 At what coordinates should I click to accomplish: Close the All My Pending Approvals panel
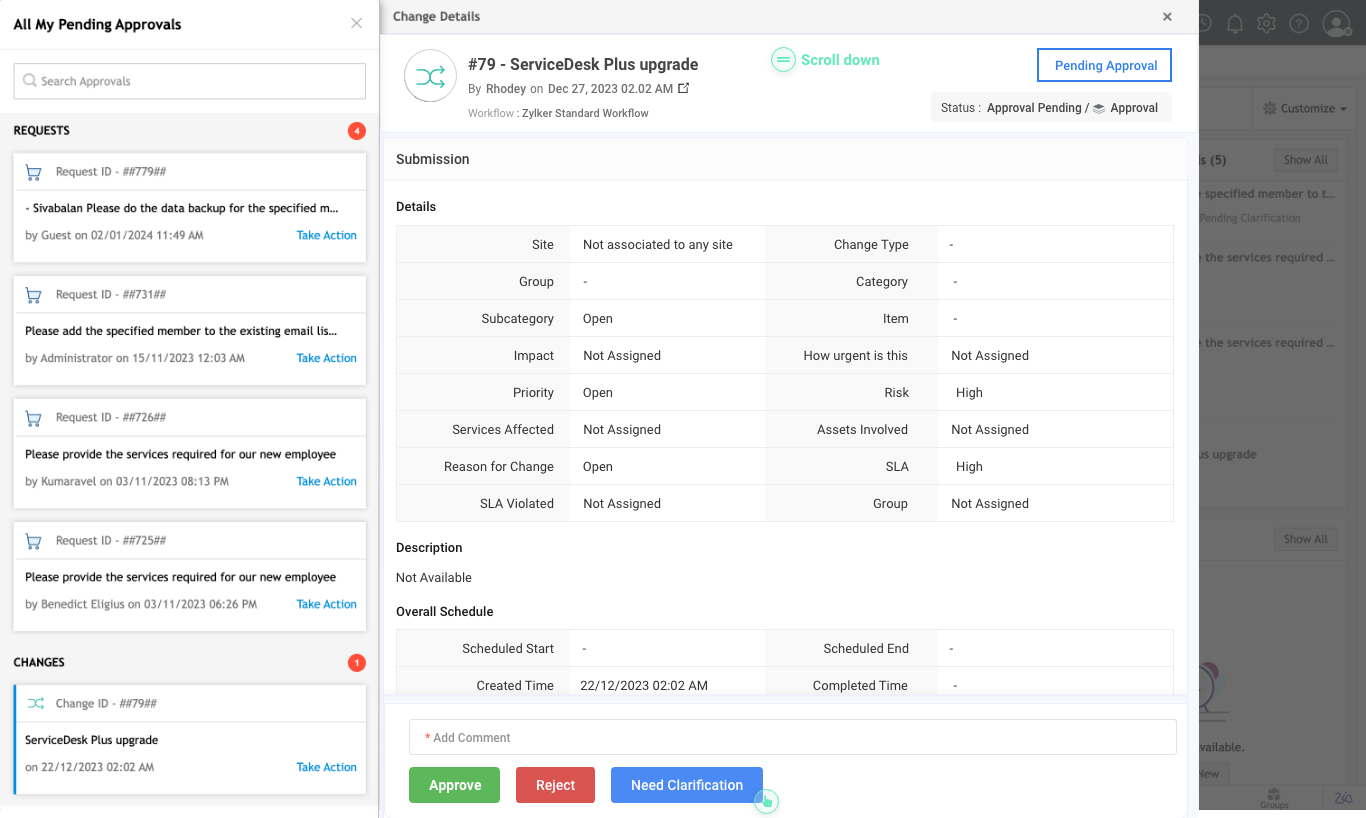pos(356,24)
